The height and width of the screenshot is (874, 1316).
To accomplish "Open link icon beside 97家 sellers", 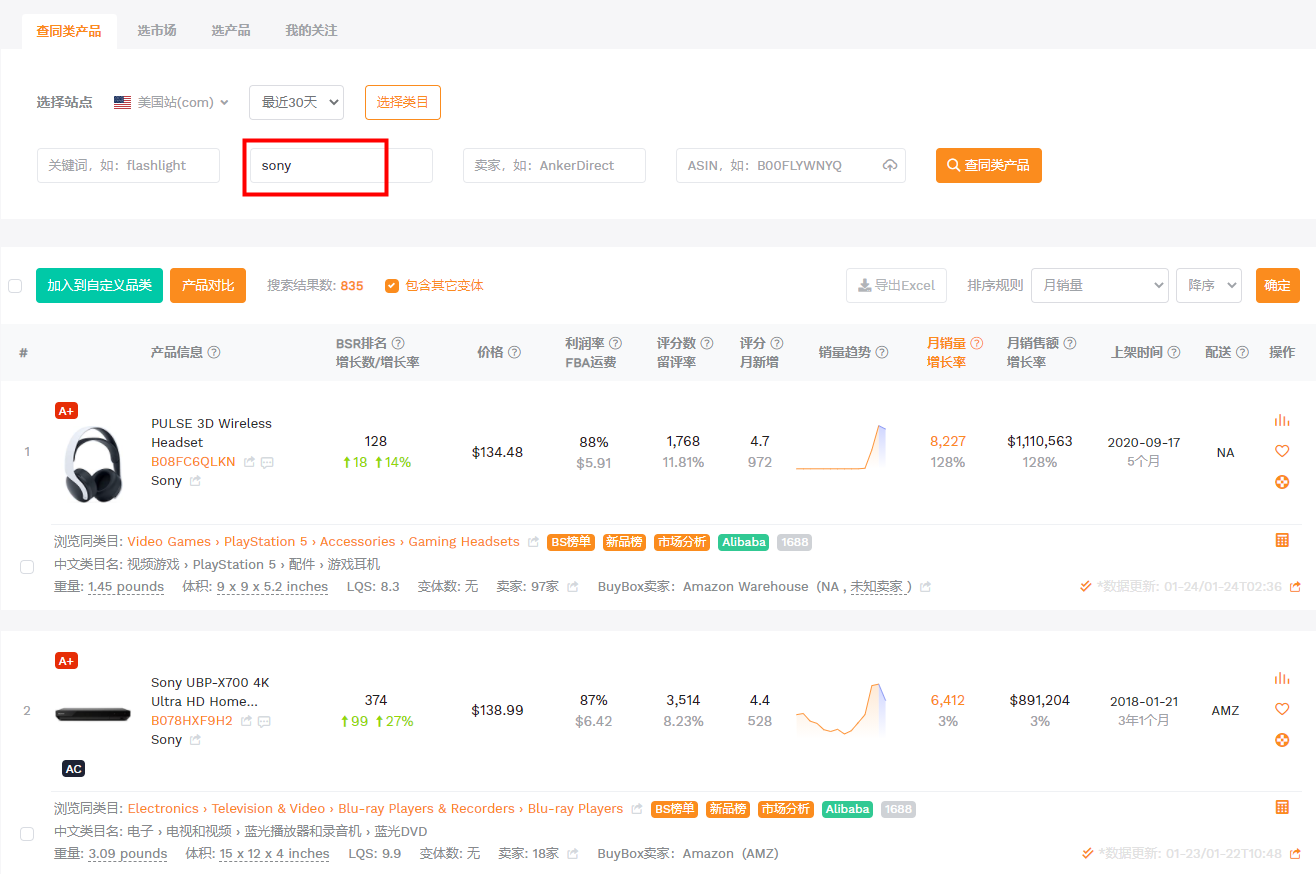I will coord(573,587).
